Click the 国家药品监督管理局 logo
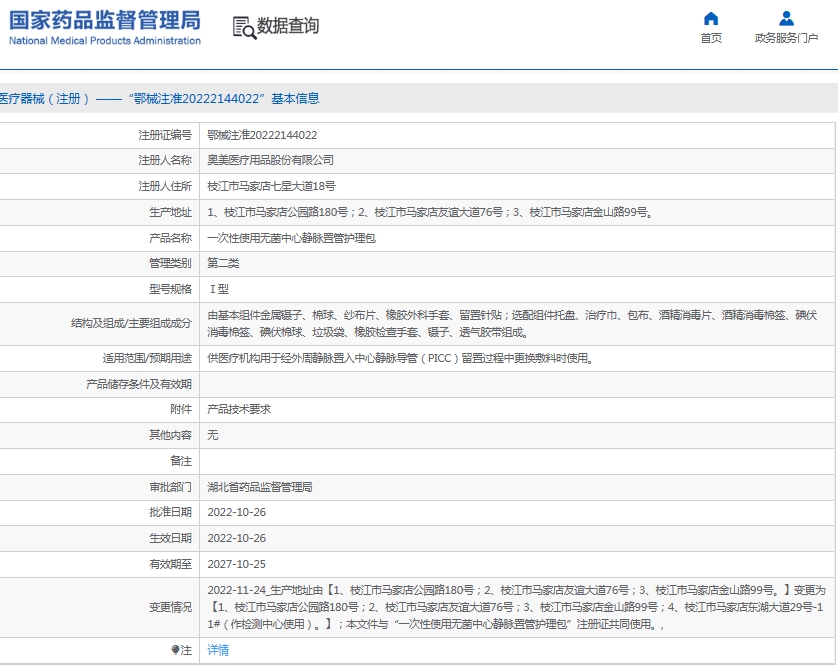The image size is (838, 669). (105, 20)
